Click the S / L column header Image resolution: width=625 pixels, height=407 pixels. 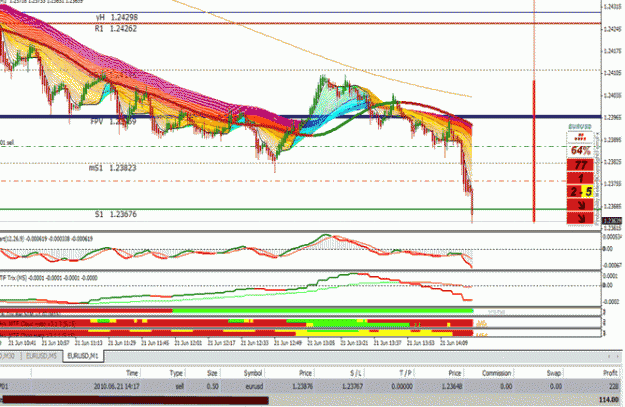[x=356, y=373]
